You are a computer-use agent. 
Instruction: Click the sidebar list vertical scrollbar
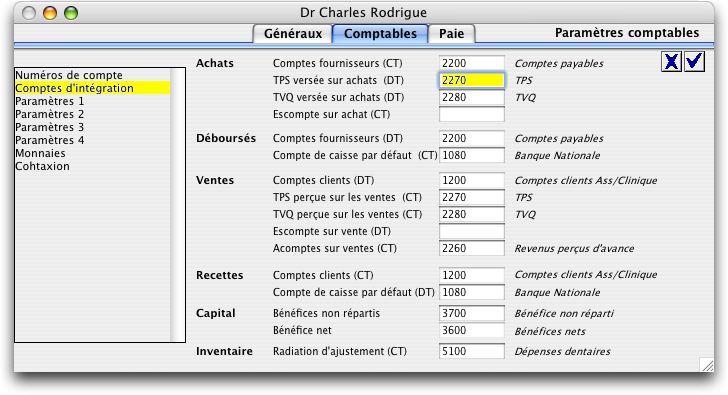coord(177,205)
